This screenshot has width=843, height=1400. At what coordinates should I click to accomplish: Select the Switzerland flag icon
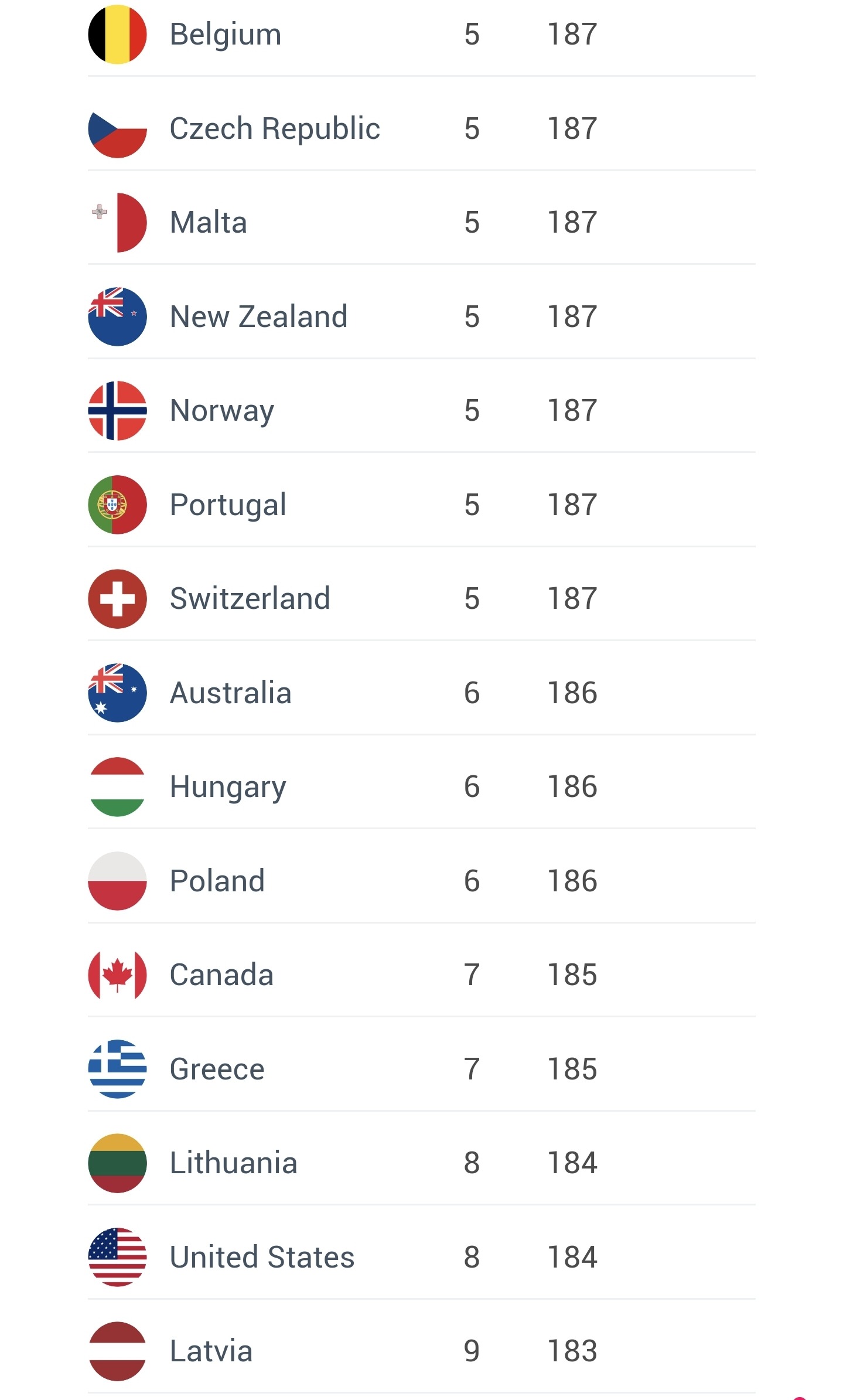tap(117, 598)
